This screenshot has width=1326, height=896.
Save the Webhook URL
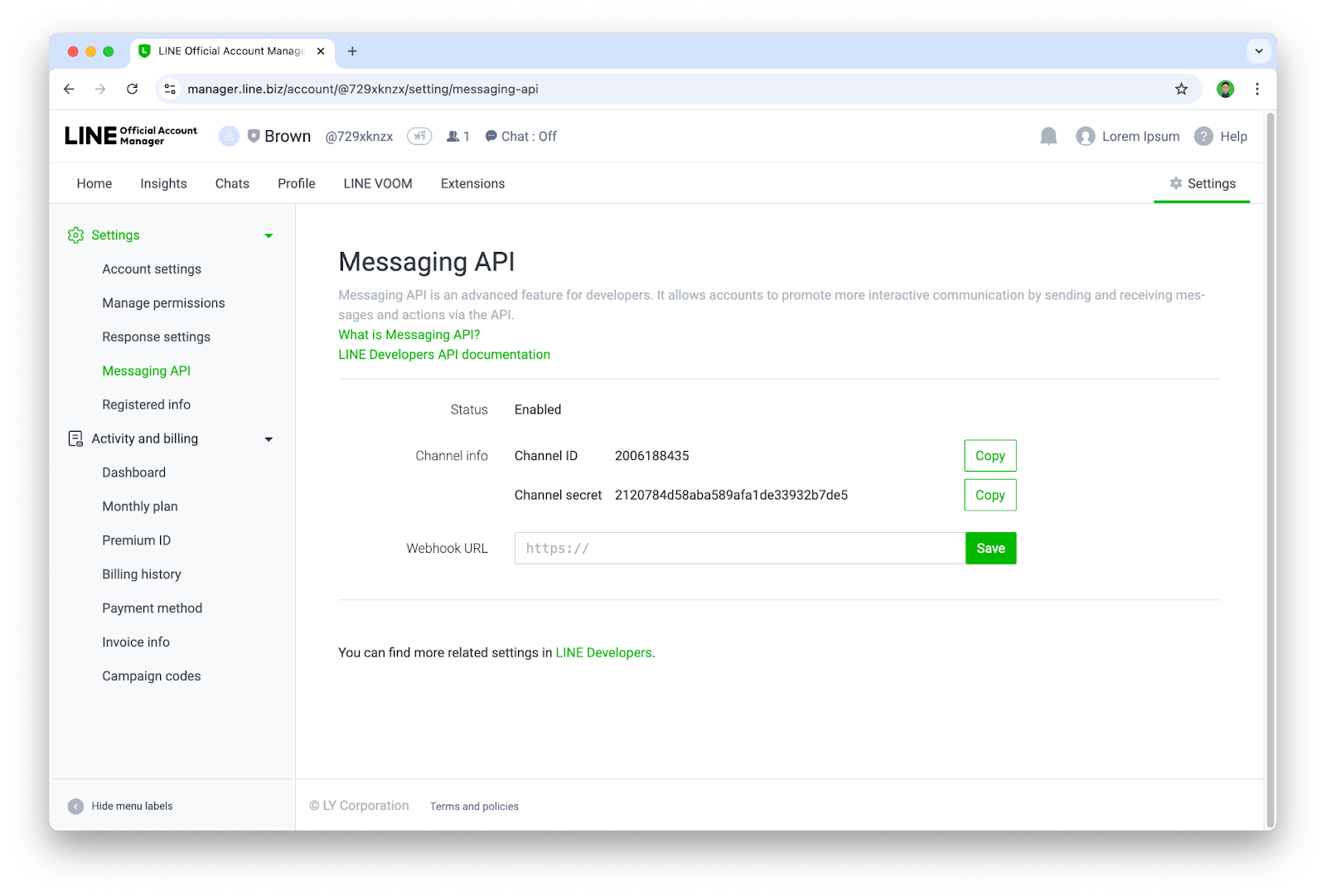coord(990,549)
